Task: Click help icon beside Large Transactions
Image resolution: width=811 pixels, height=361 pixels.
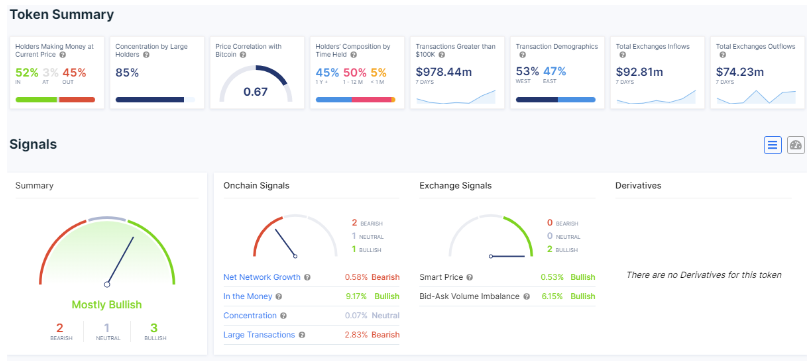Action: (302, 335)
